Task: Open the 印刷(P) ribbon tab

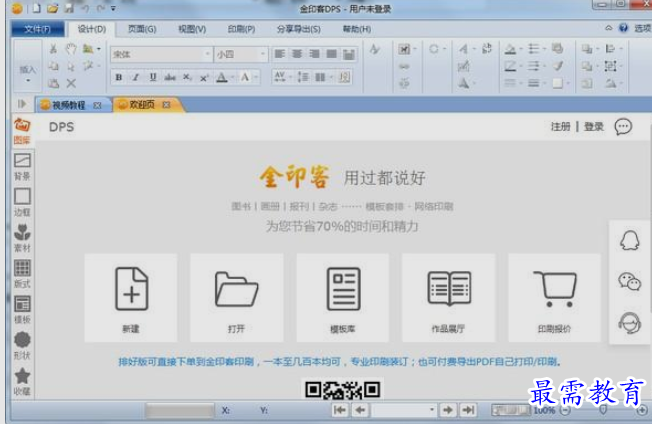Action: pos(241,29)
